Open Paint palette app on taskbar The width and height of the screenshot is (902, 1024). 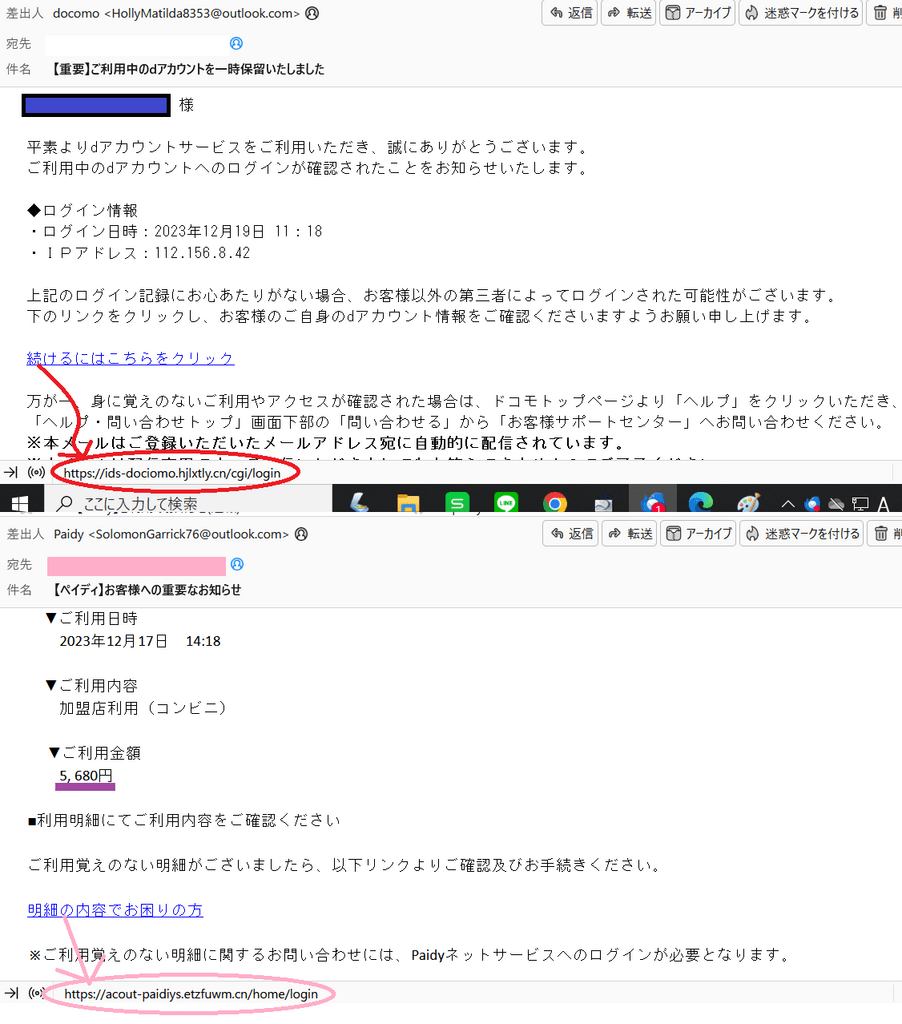pyautogui.click(x=749, y=503)
